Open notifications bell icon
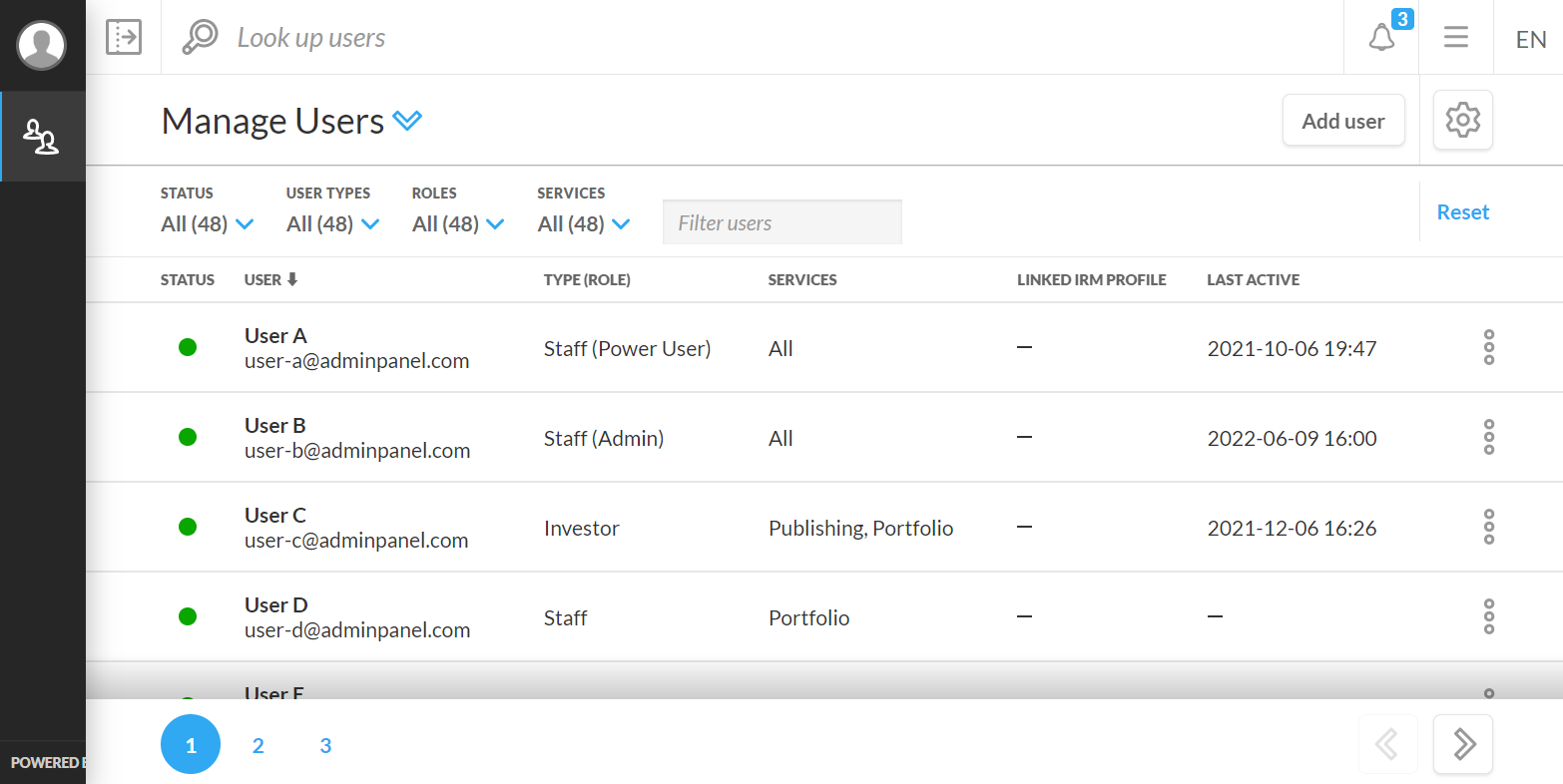1563x784 pixels. pyautogui.click(x=1381, y=38)
